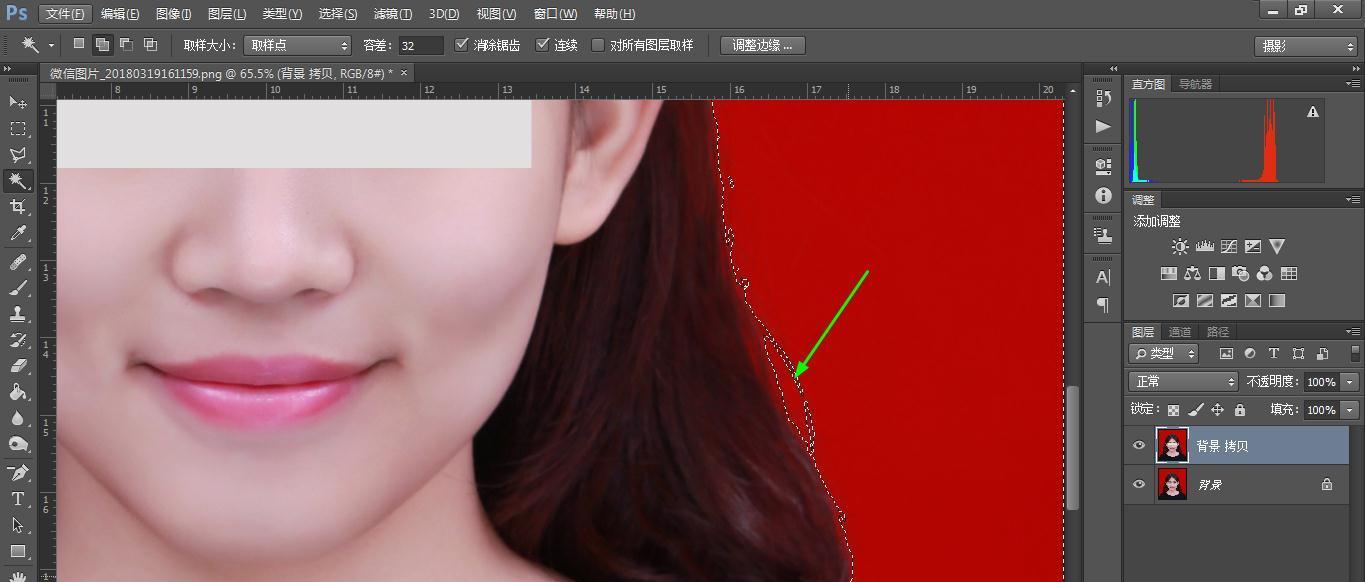Screen dimensions: 1365x582
Task: Open the History panel icon
Action: [x=1103, y=98]
